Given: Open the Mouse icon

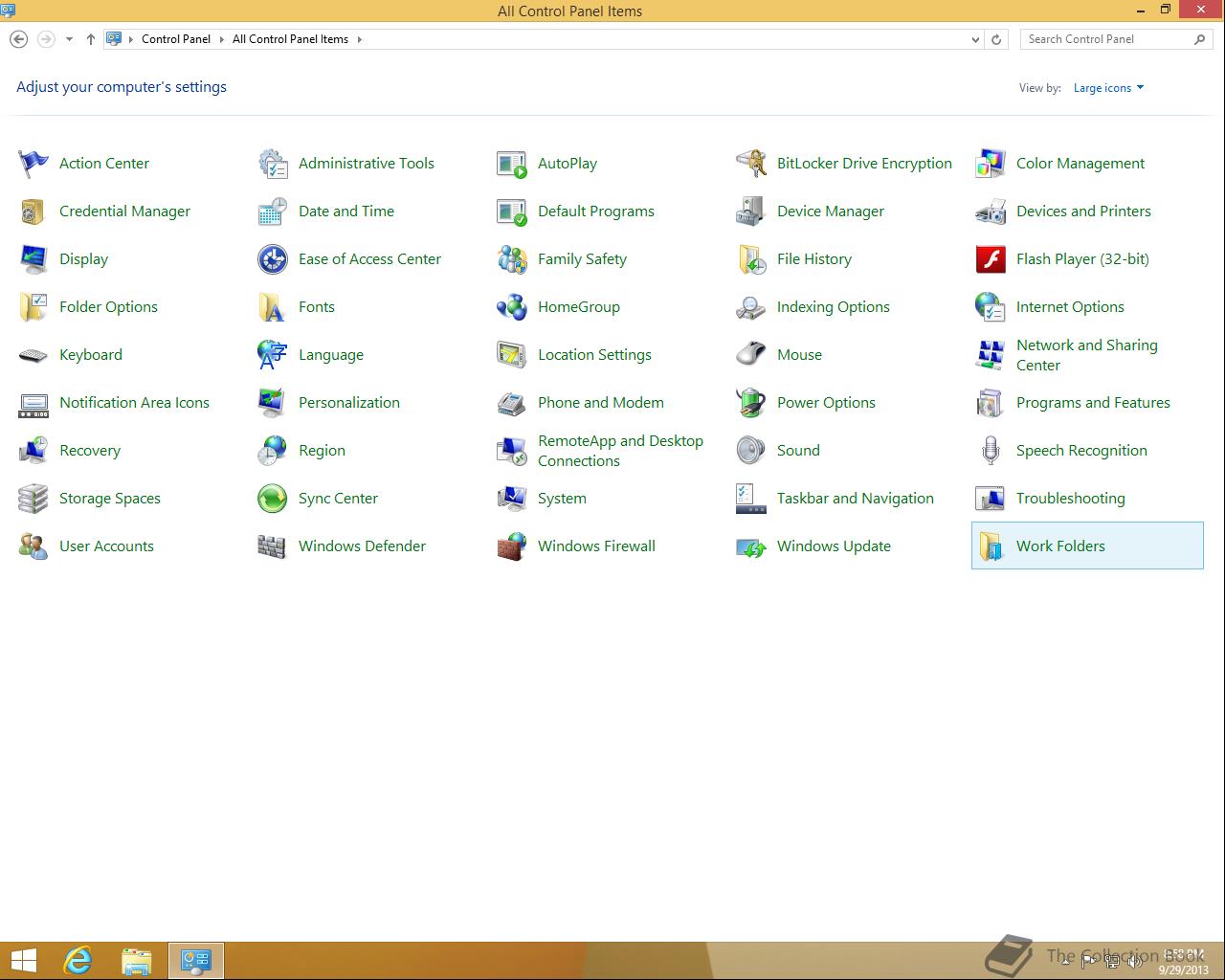Looking at the screenshot, I should pyautogui.click(x=751, y=355).
